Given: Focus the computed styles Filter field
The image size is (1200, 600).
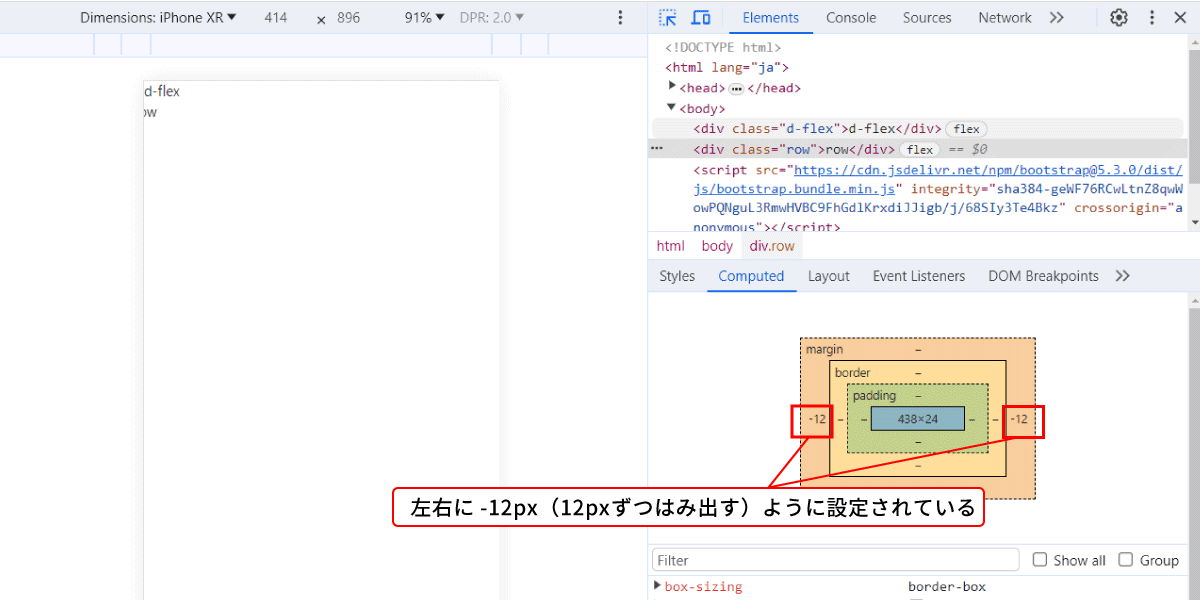Looking at the screenshot, I should point(835,560).
